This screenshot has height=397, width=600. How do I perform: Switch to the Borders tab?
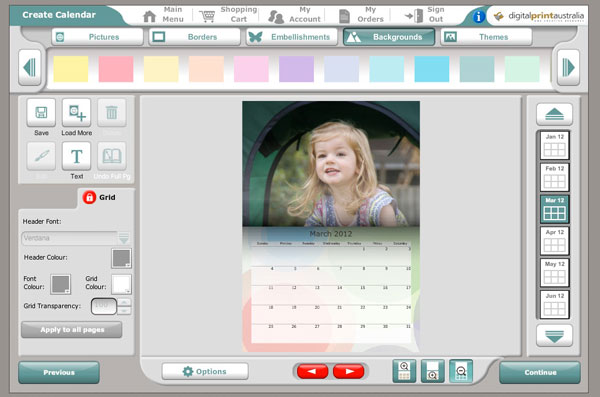tap(194, 37)
